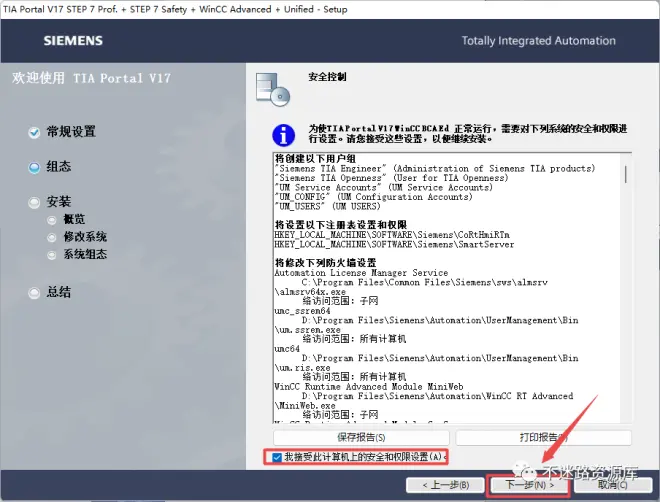Click the security report vertical scrollbar thumb
This screenshot has height=502, width=660.
click(x=626, y=174)
